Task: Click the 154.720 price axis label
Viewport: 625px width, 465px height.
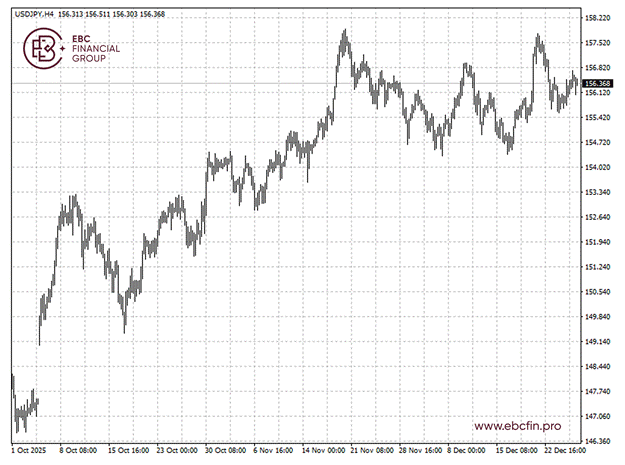Action: point(597,142)
